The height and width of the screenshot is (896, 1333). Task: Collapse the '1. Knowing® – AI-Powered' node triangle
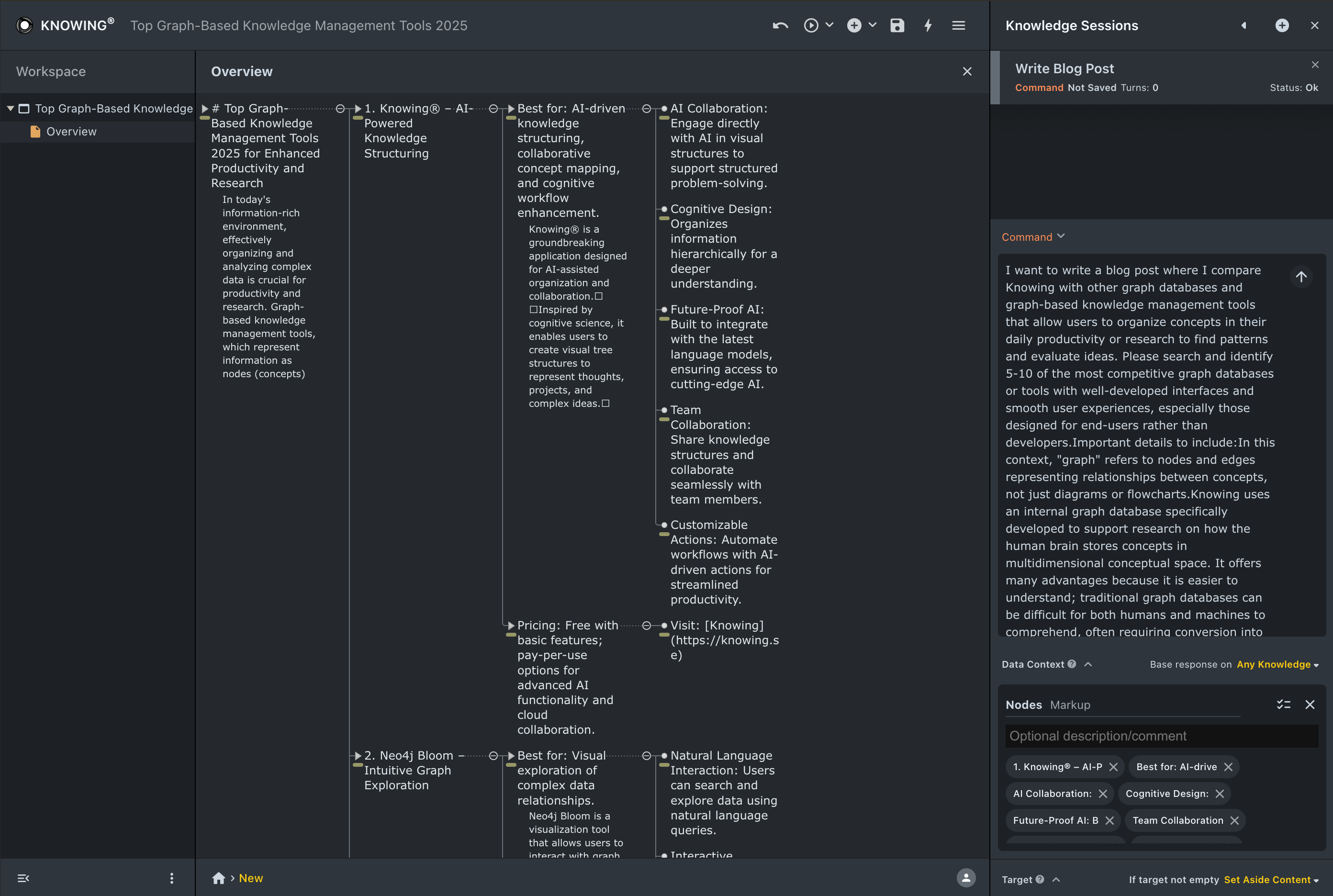click(x=358, y=109)
